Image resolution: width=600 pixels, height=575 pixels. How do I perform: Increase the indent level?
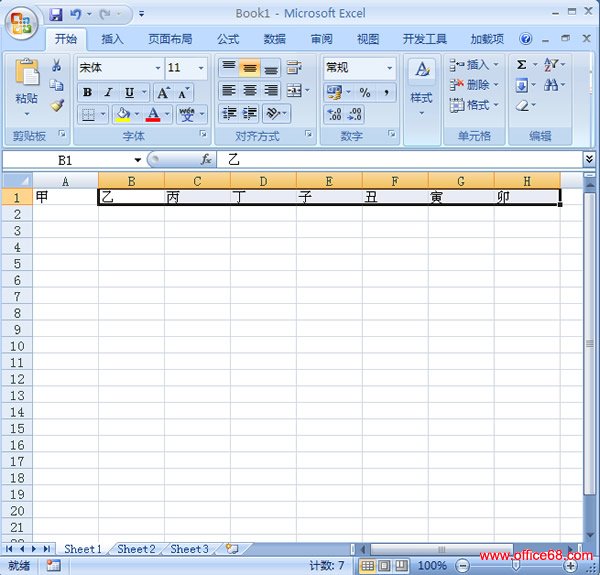coord(249,113)
